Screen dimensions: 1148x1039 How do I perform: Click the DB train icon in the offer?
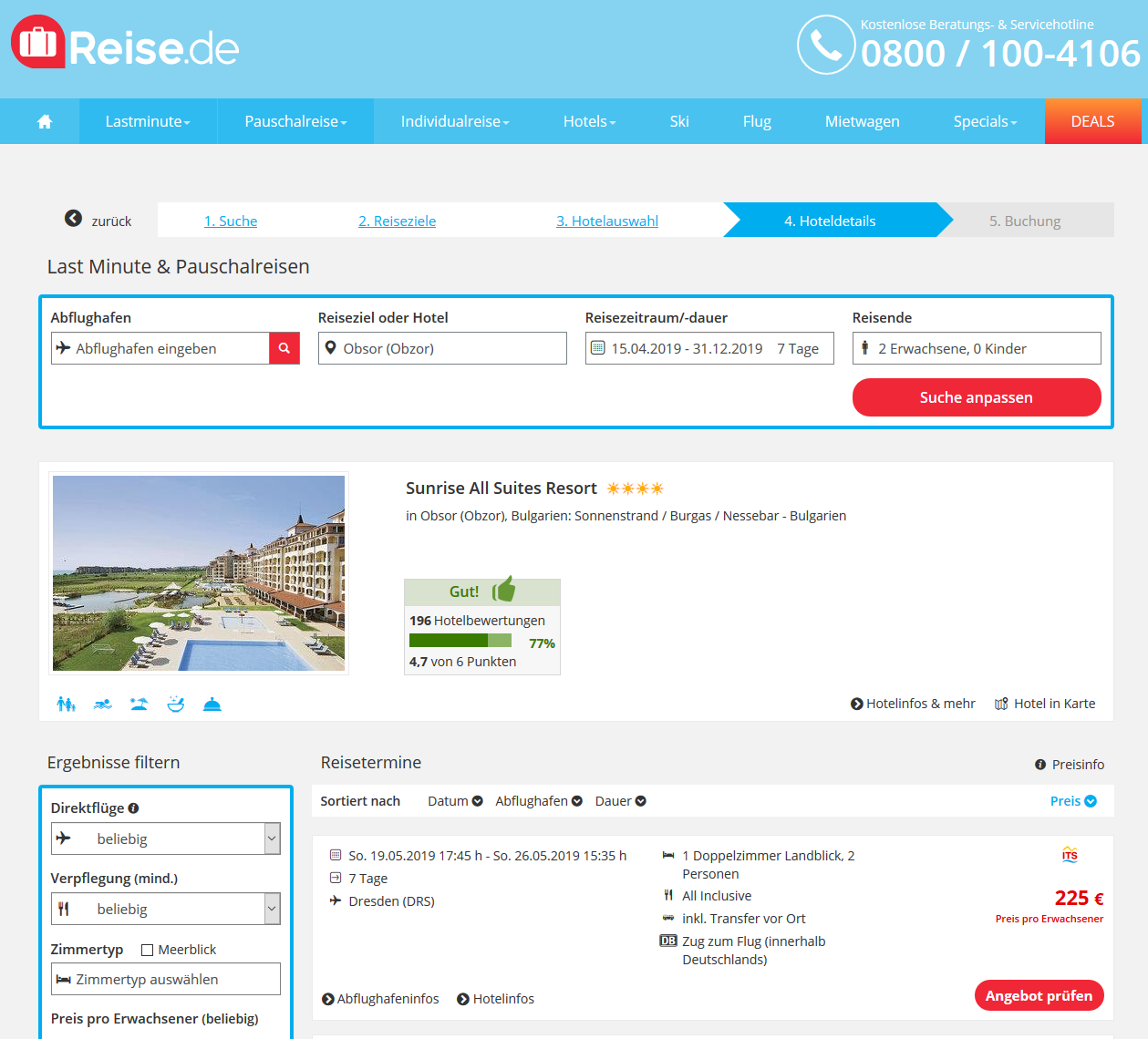pos(668,941)
